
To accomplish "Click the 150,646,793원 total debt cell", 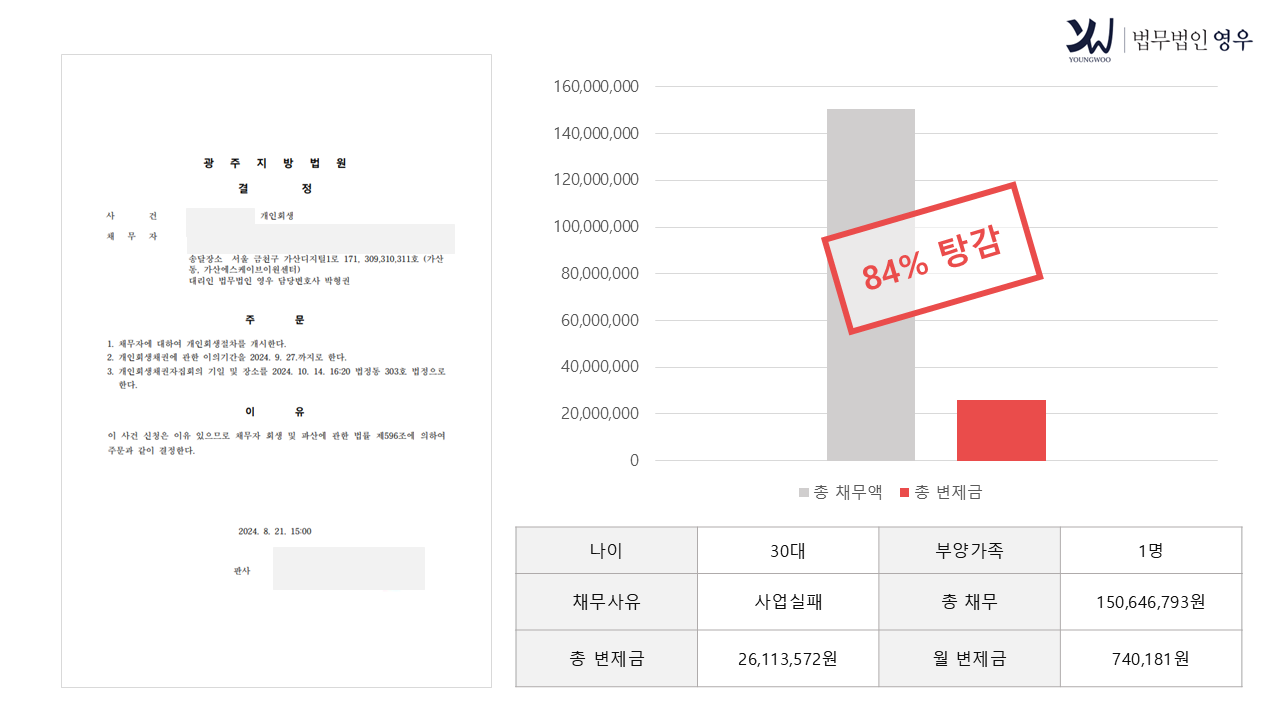I will [x=1151, y=602].
